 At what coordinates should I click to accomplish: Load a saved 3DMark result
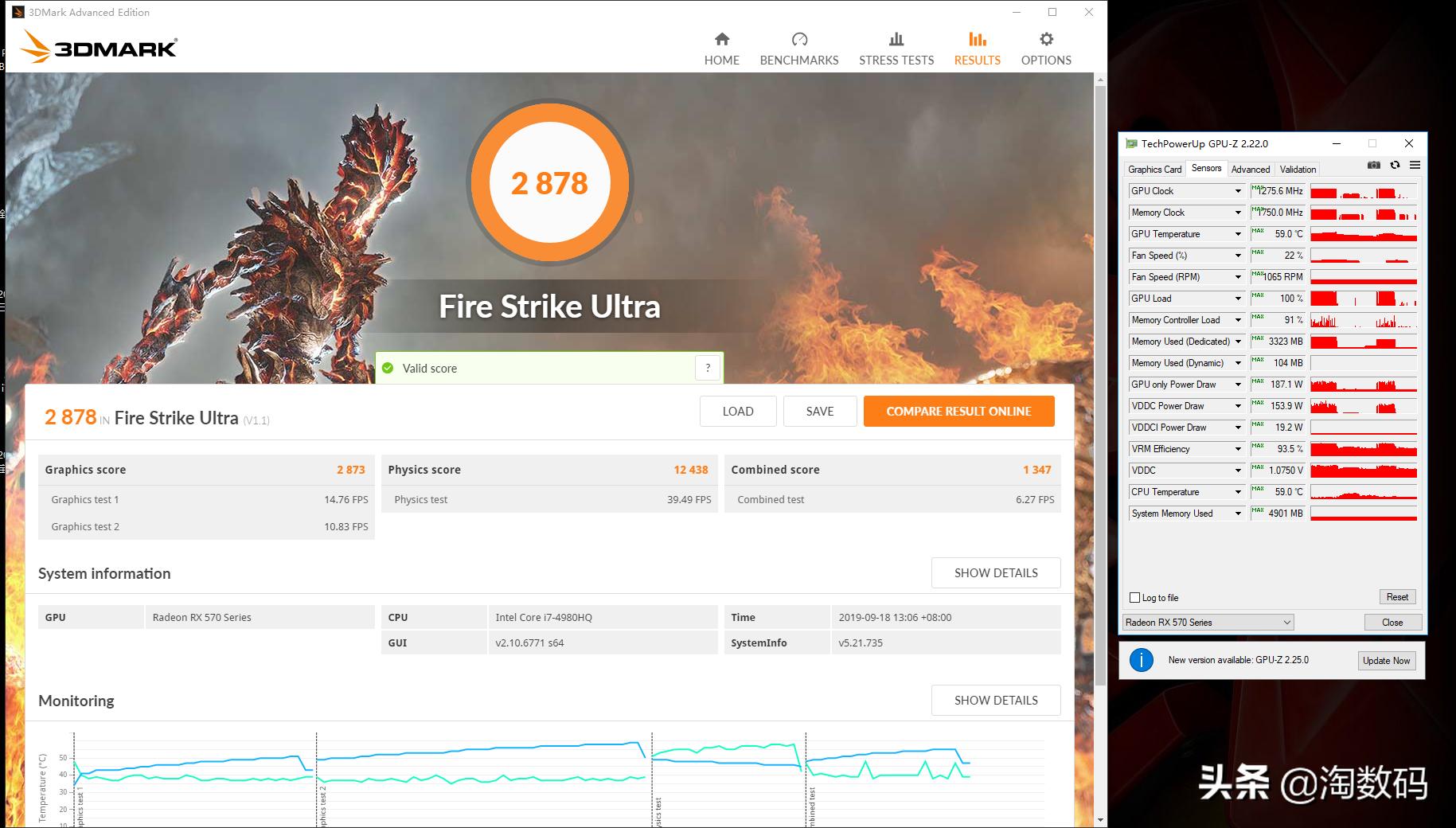point(738,411)
